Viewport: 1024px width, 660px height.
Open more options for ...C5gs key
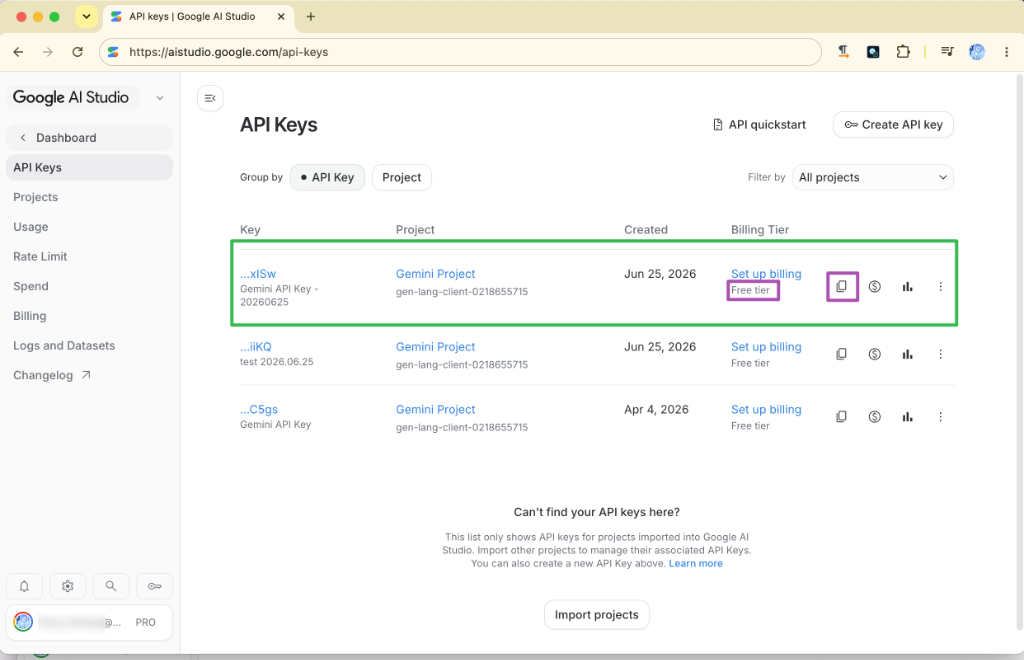click(940, 416)
